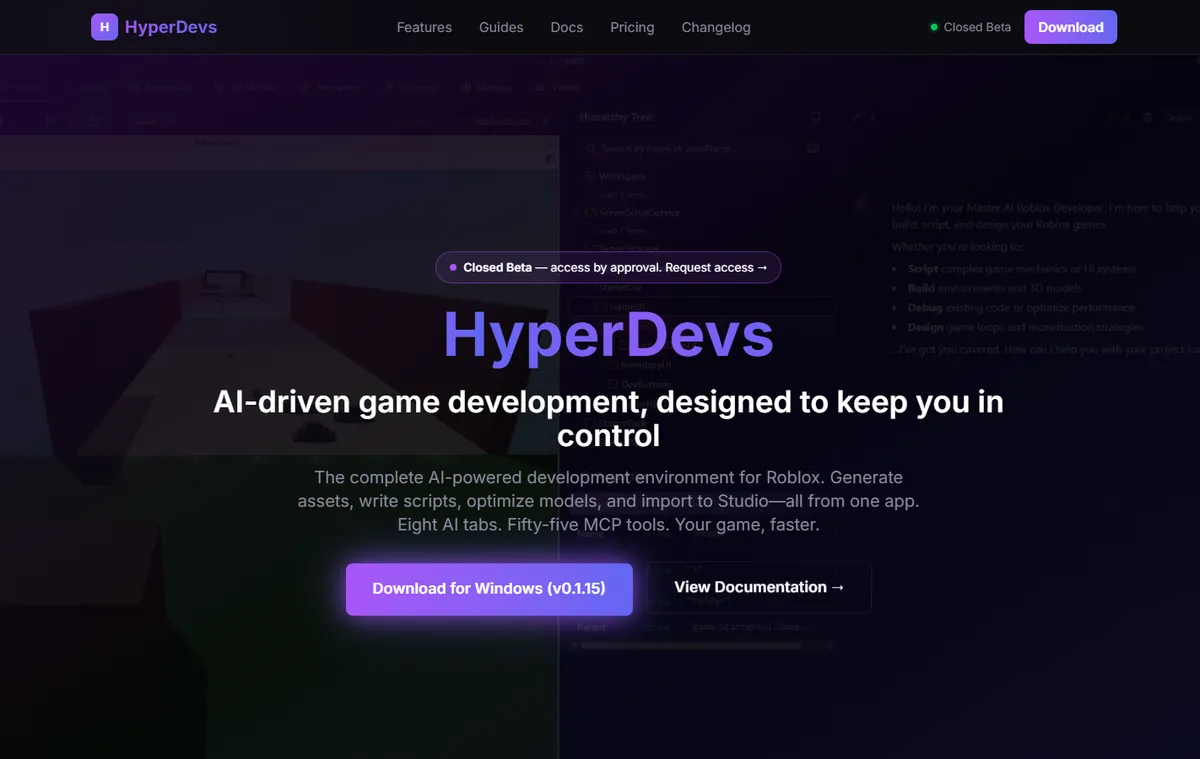Image resolution: width=1200 pixels, height=759 pixels.
Task: Open the HyperDevs brand name link in header
Action: coord(171,27)
